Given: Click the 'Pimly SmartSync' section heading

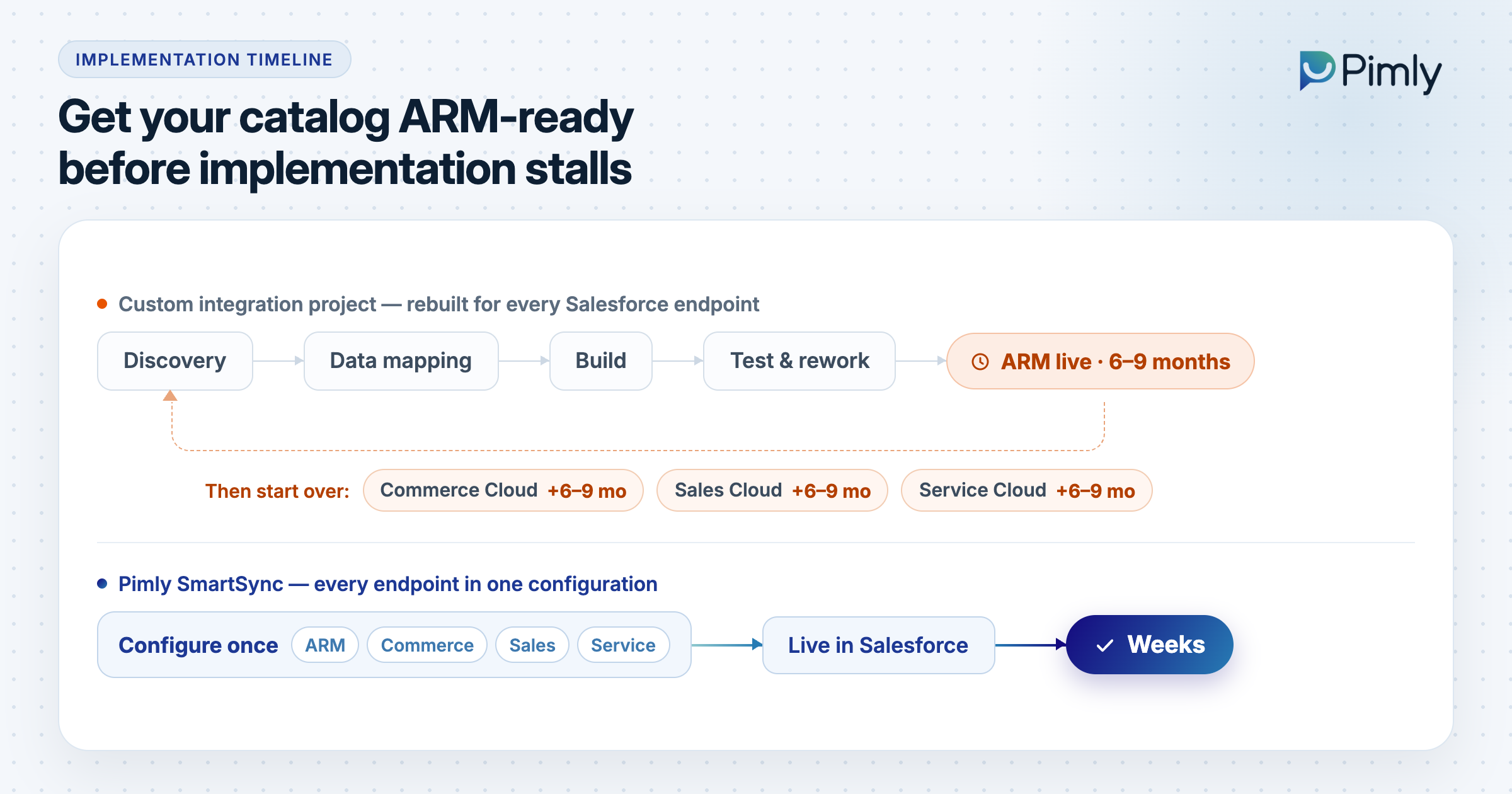Looking at the screenshot, I should pos(388,584).
